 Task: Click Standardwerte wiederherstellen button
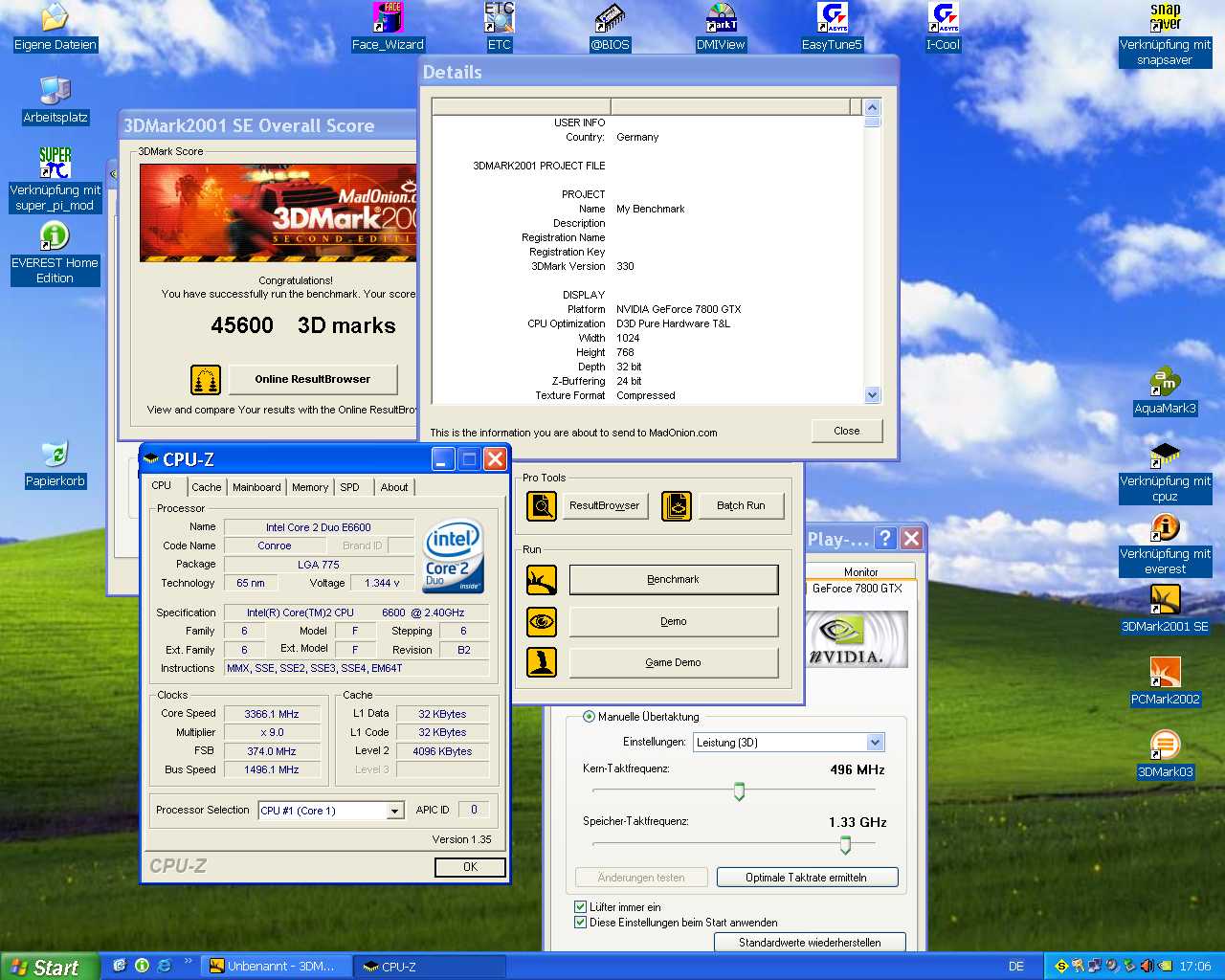click(x=810, y=943)
